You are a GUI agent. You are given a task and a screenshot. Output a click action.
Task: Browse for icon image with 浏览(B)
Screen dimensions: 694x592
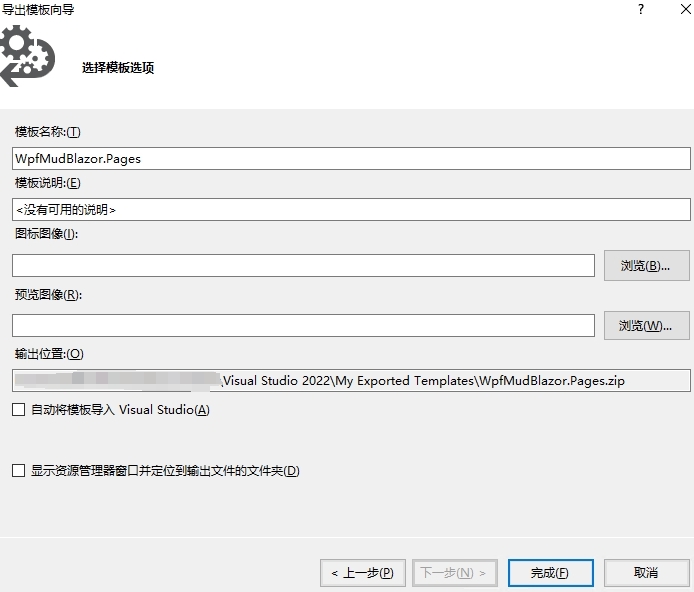point(647,265)
